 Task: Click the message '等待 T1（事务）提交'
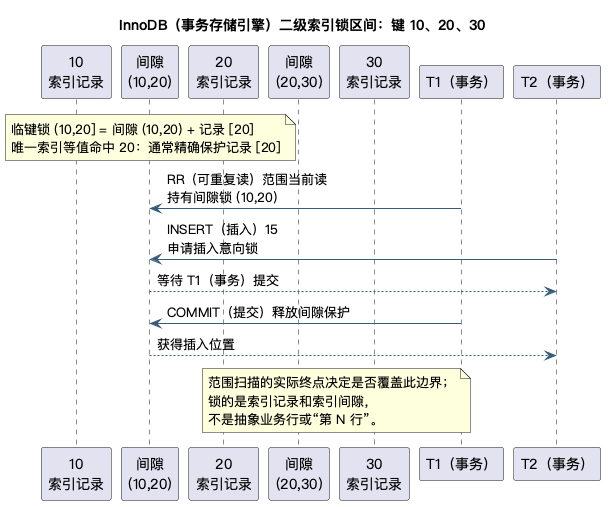(x=218, y=280)
